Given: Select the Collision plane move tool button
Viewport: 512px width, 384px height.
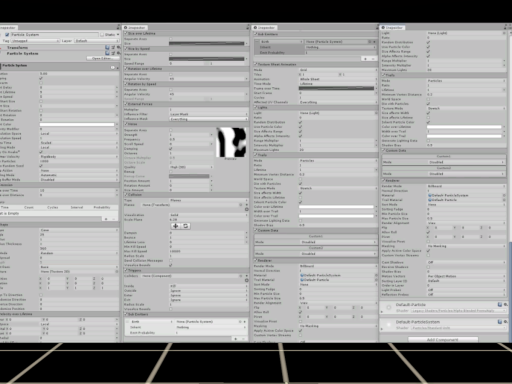Looking at the screenshot, I should tap(176, 226).
